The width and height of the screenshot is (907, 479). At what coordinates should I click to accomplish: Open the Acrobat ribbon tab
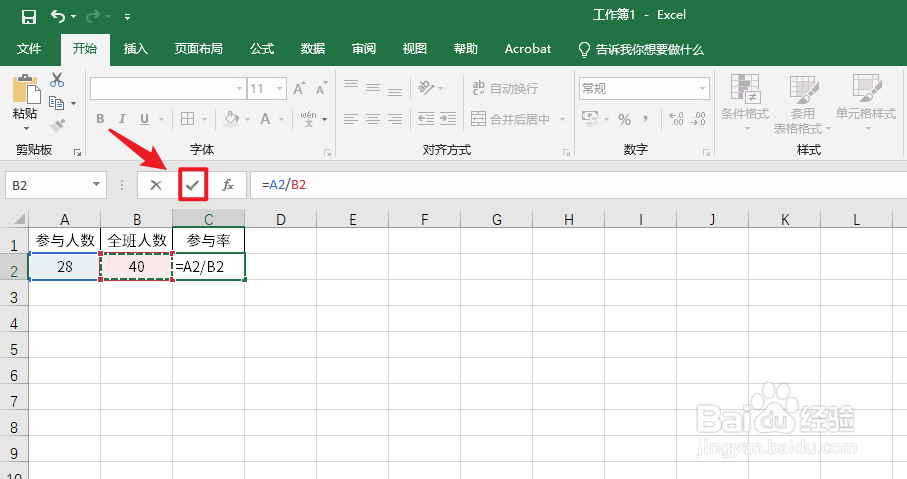[528, 49]
